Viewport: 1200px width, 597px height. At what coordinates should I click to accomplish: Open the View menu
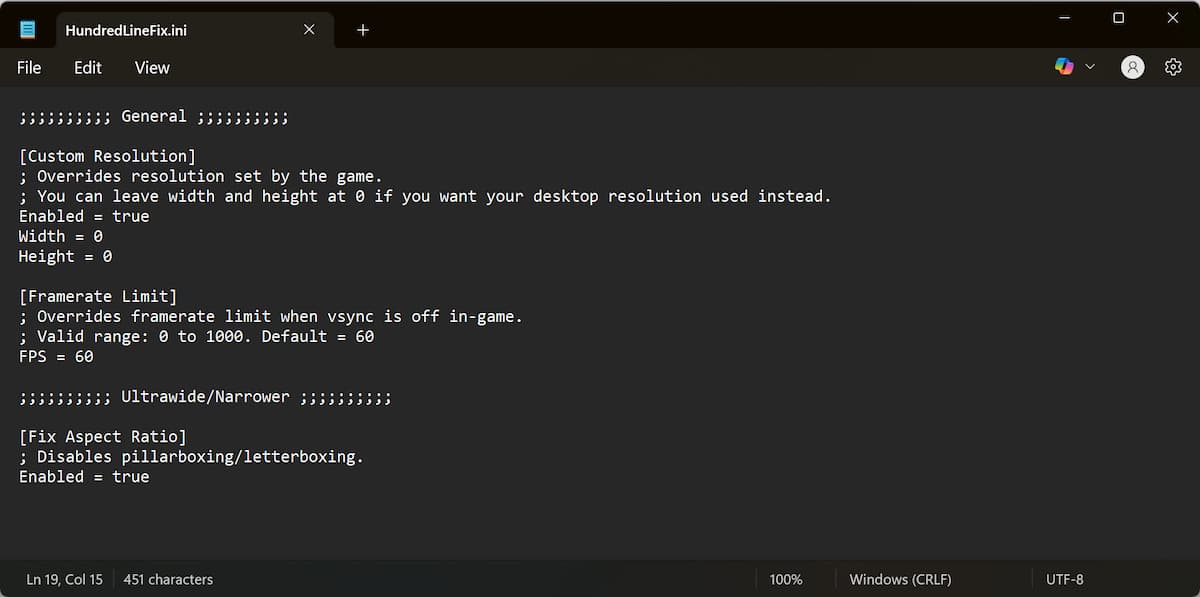click(152, 67)
